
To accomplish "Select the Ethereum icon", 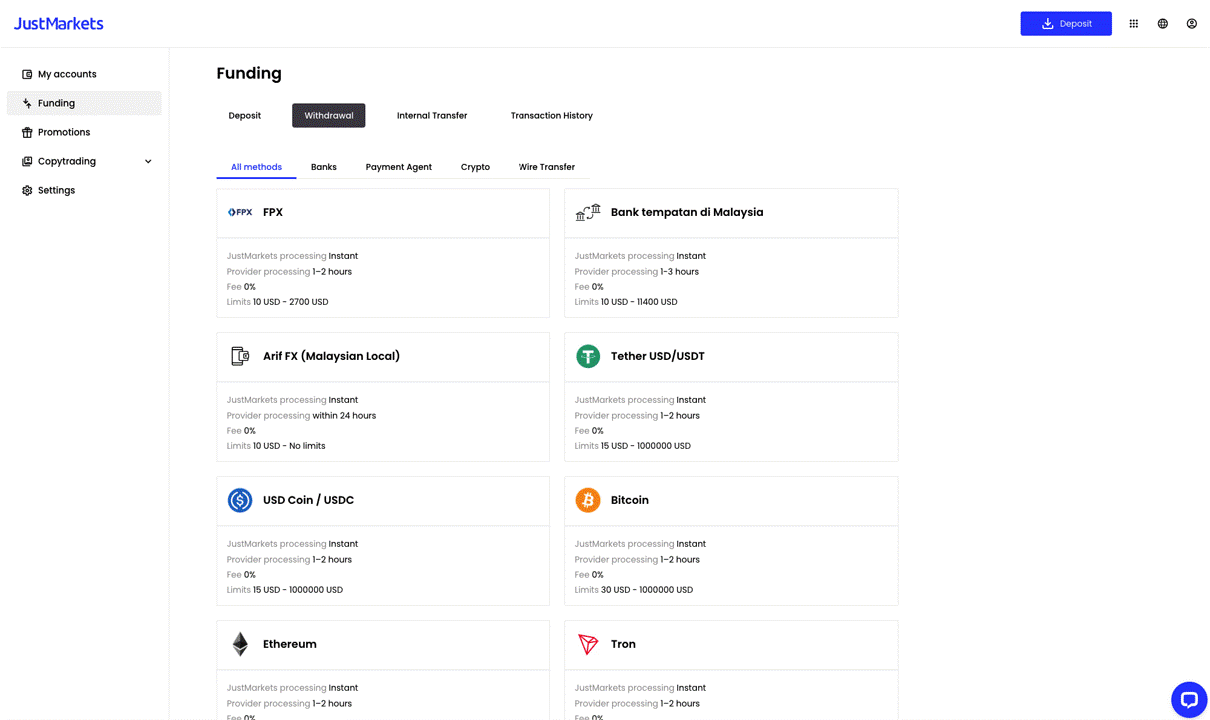I will 240,644.
